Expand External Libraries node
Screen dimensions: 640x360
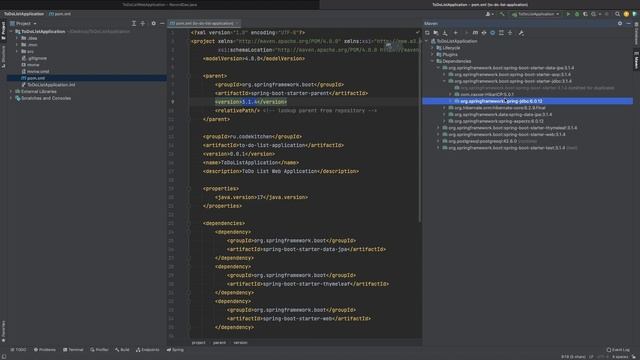click(11, 91)
